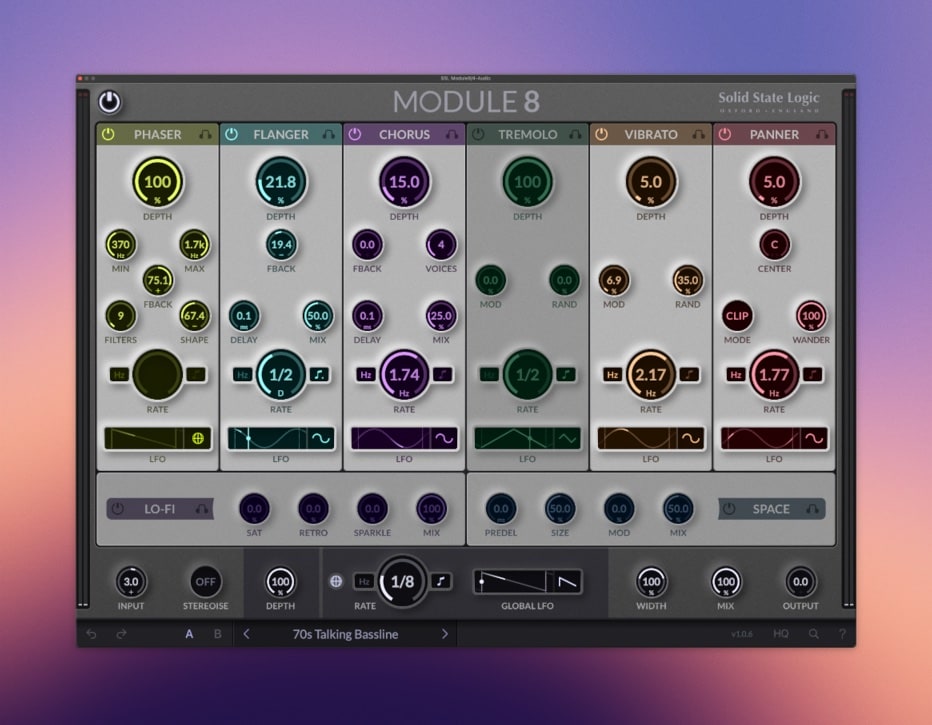Go to next preset with right chevron

[x=445, y=634]
